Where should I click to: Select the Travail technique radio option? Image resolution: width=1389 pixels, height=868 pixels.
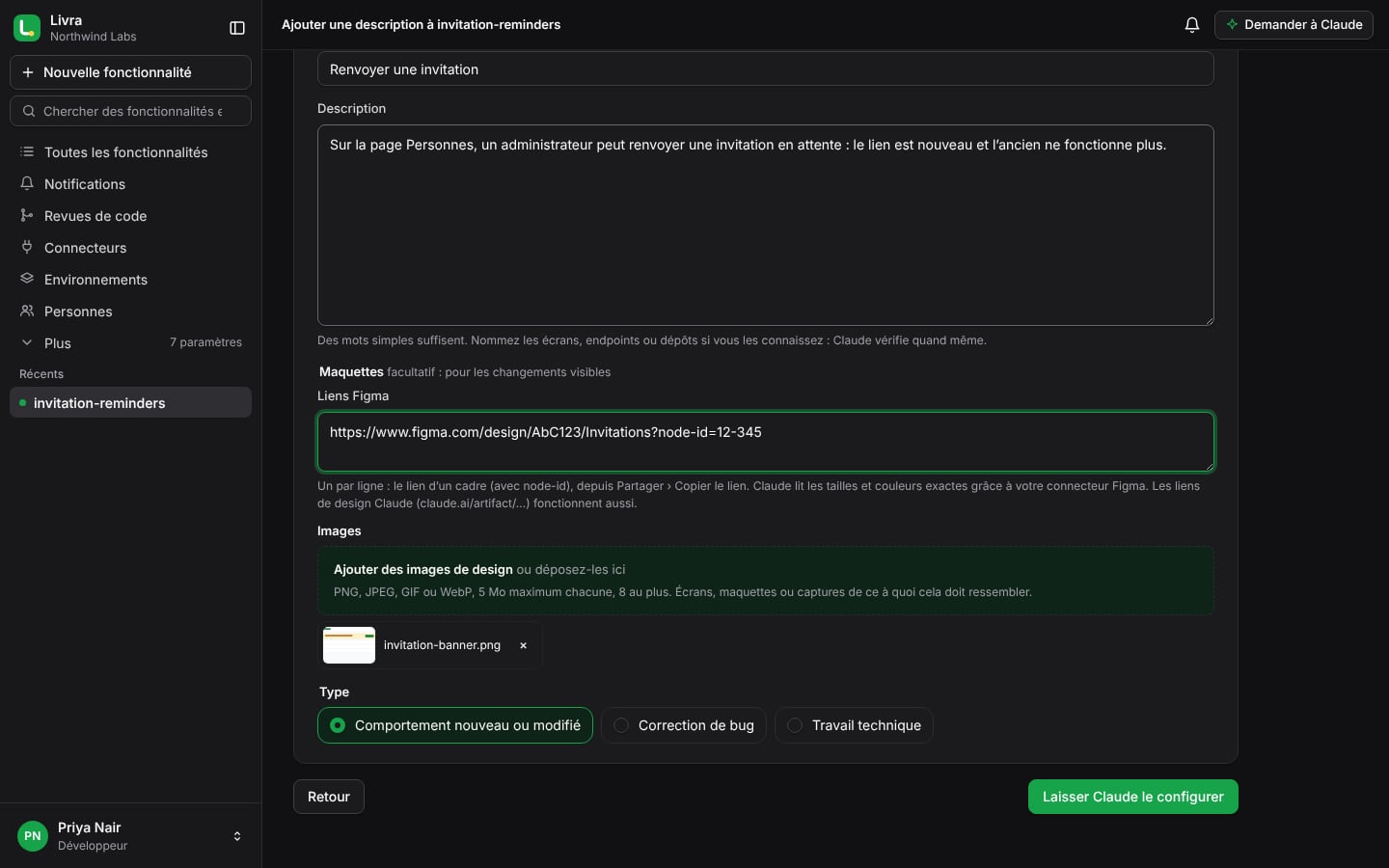point(854,725)
